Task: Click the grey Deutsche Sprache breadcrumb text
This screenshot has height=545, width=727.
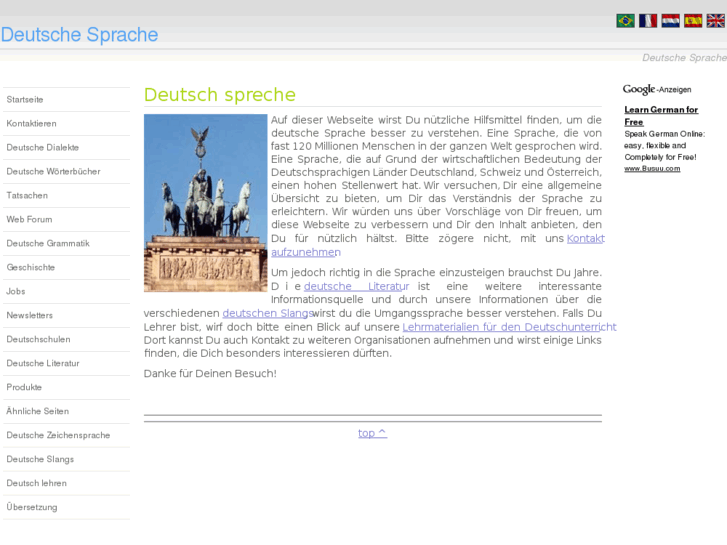Action: click(x=684, y=58)
